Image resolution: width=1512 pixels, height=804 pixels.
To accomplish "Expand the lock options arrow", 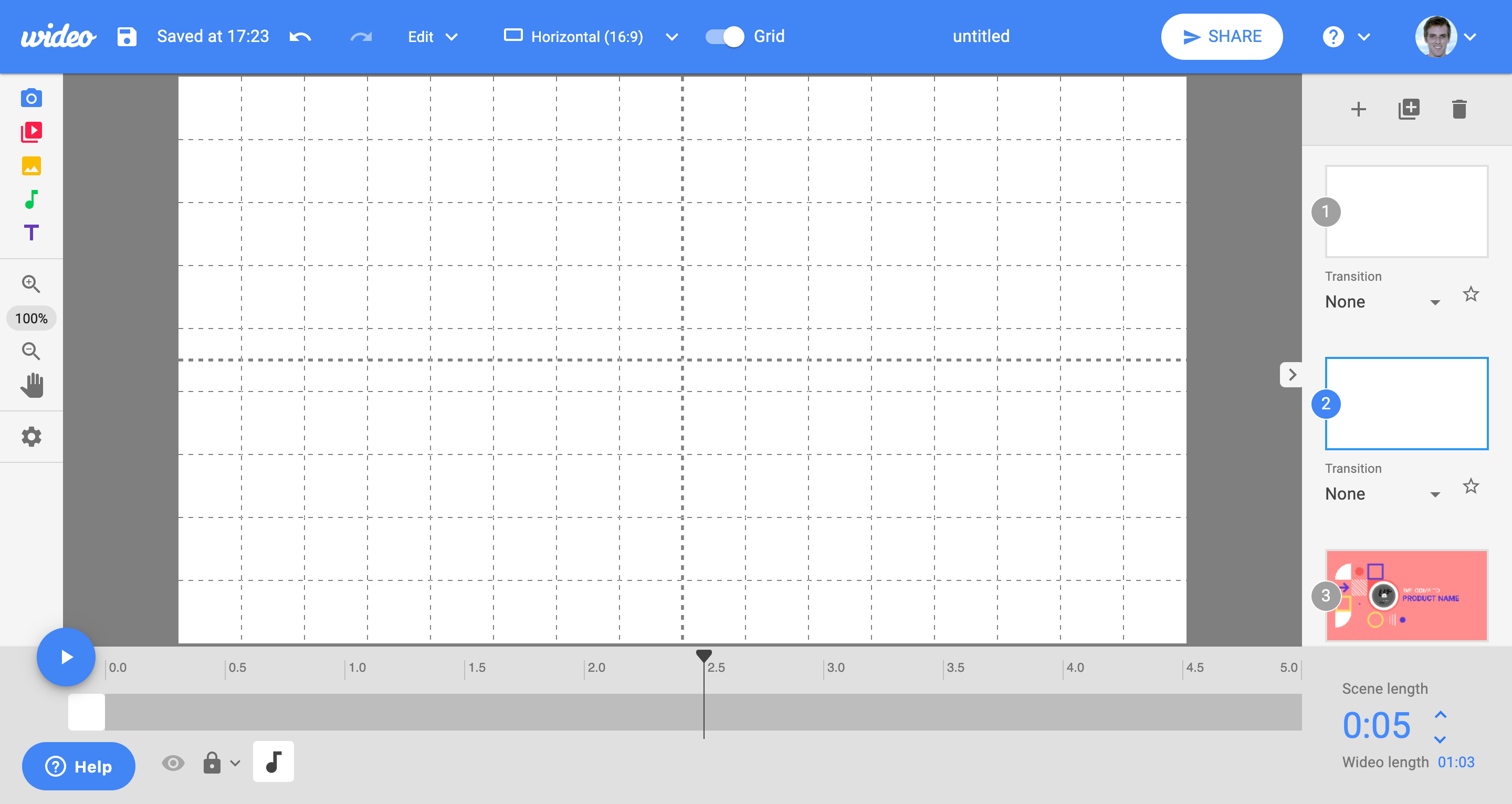I will pyautogui.click(x=235, y=763).
